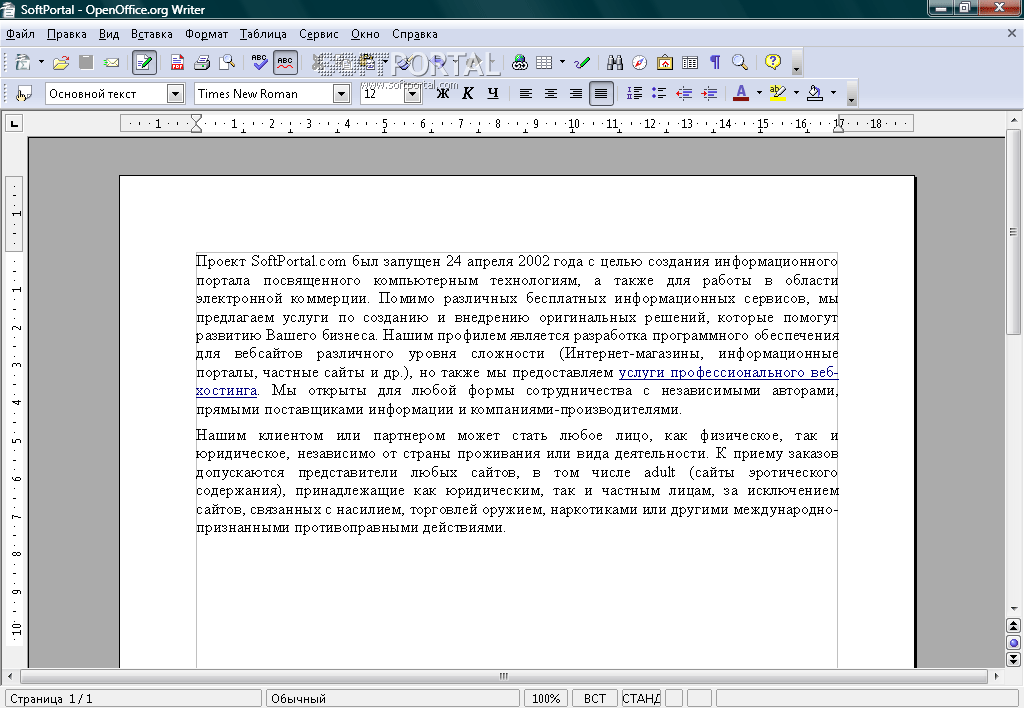Toggle Bold (Ж) formatting

coord(443,93)
